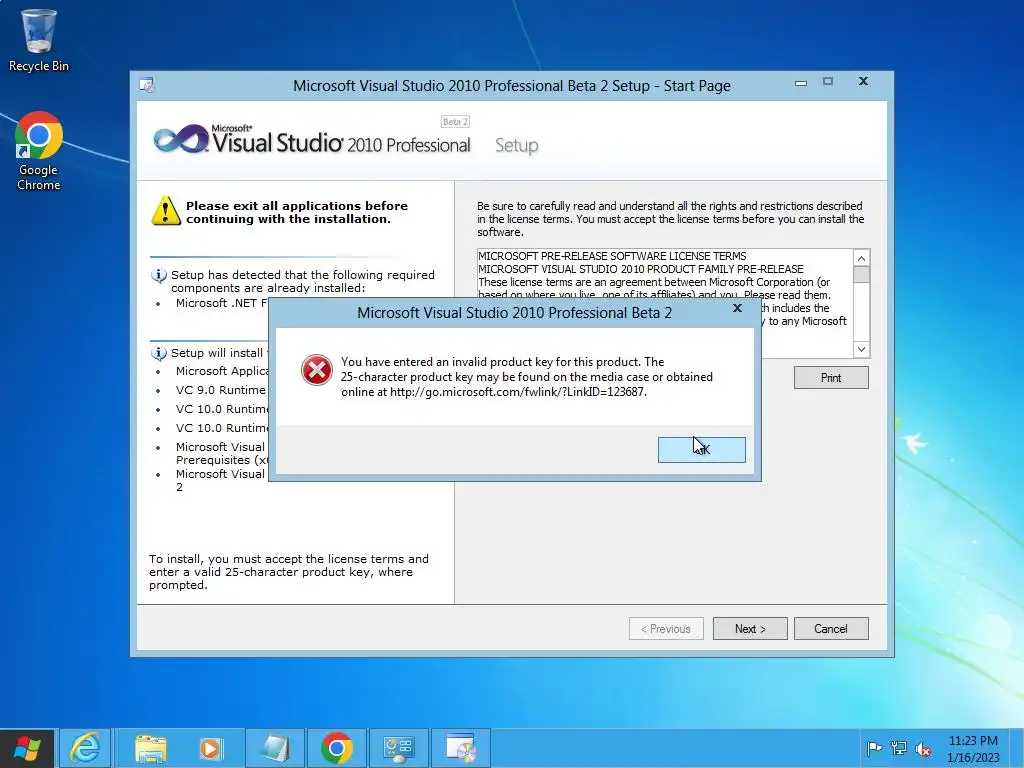Screen dimensions: 1024x768
Task: Click the license terms scrollbar thumb
Action: tap(861, 274)
